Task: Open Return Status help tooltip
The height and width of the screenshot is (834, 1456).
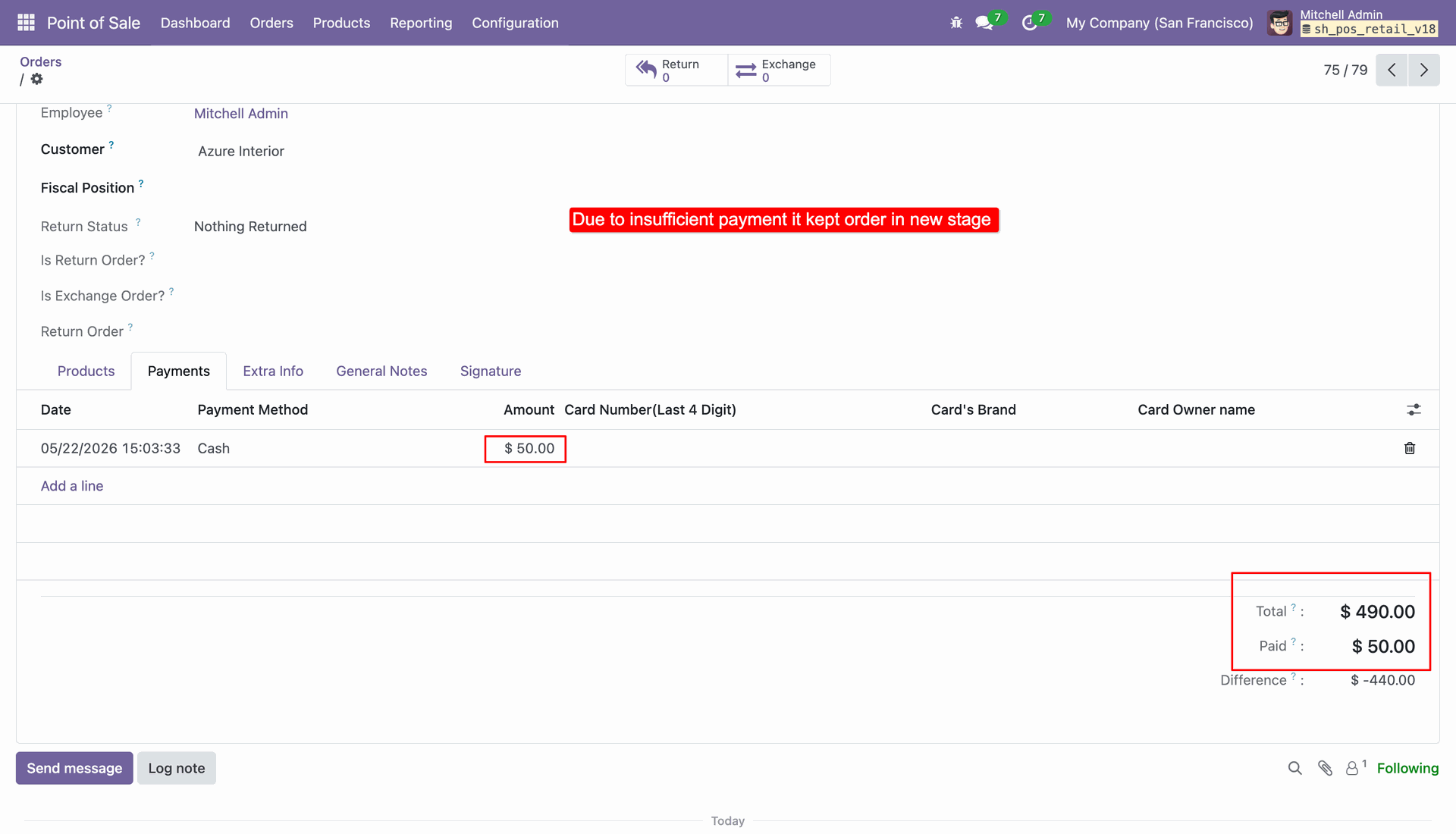Action: point(138,222)
